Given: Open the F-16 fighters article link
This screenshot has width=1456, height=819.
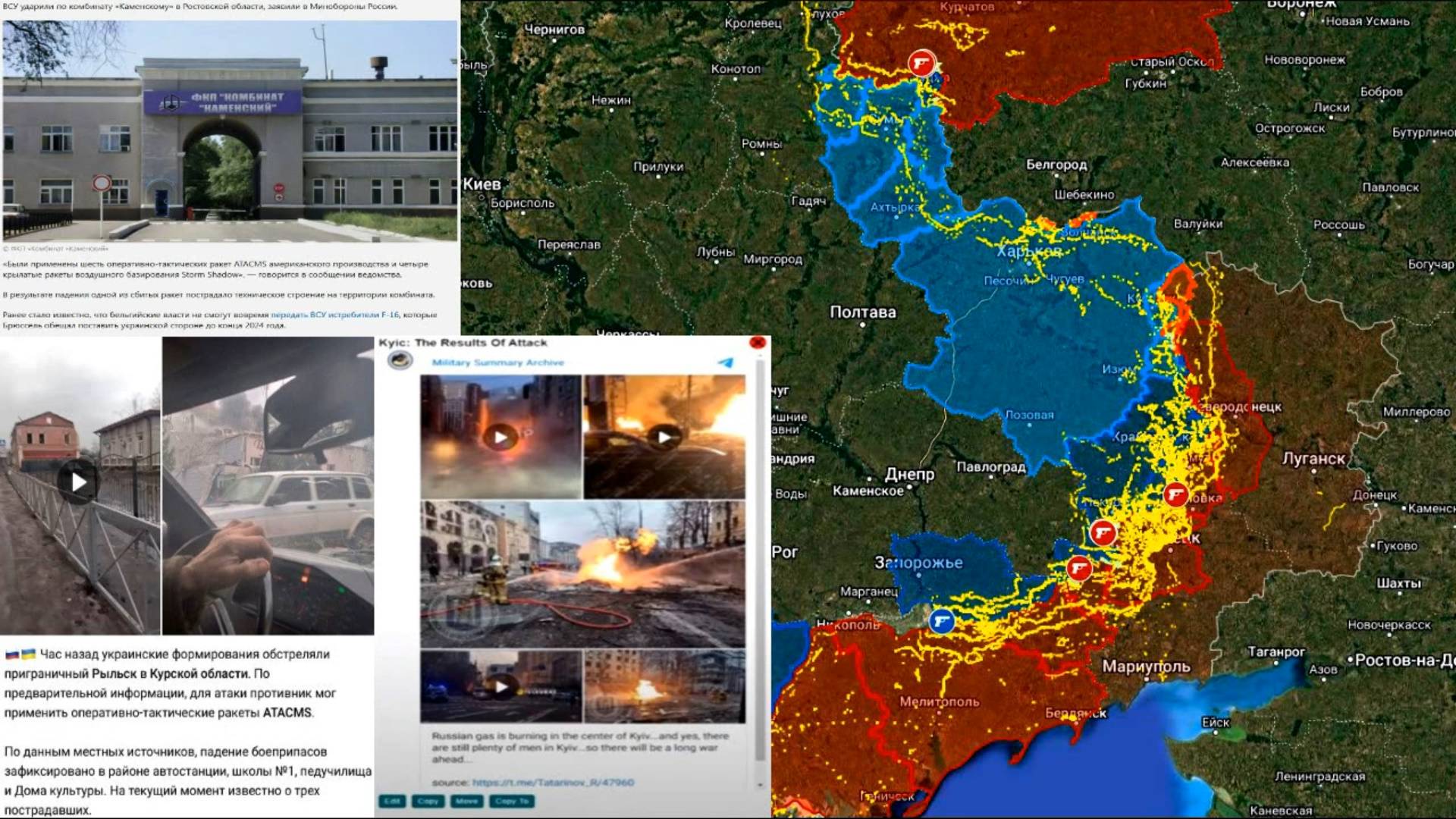Looking at the screenshot, I should point(334,315).
